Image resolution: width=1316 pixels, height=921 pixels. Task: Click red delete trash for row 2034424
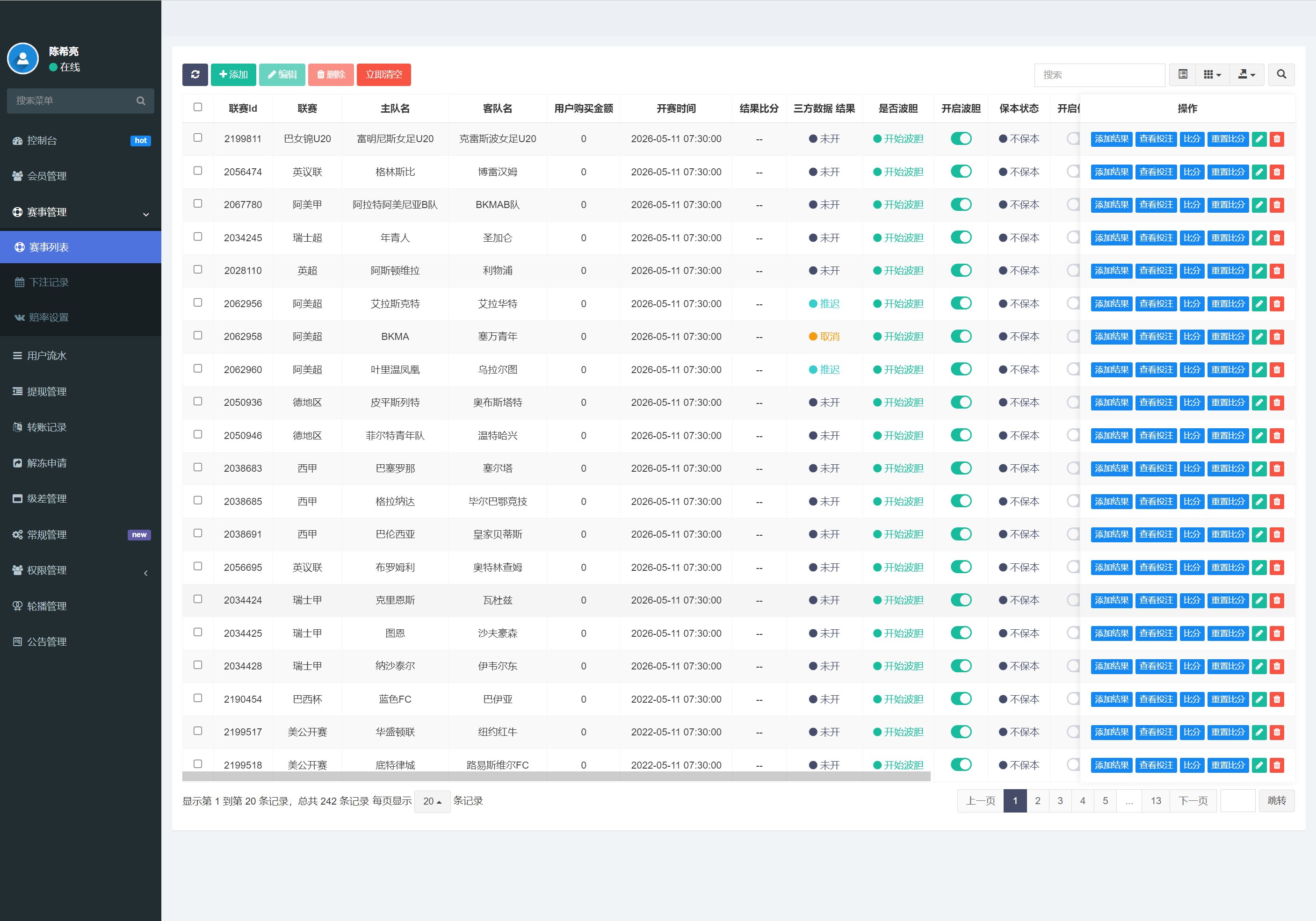click(1277, 600)
